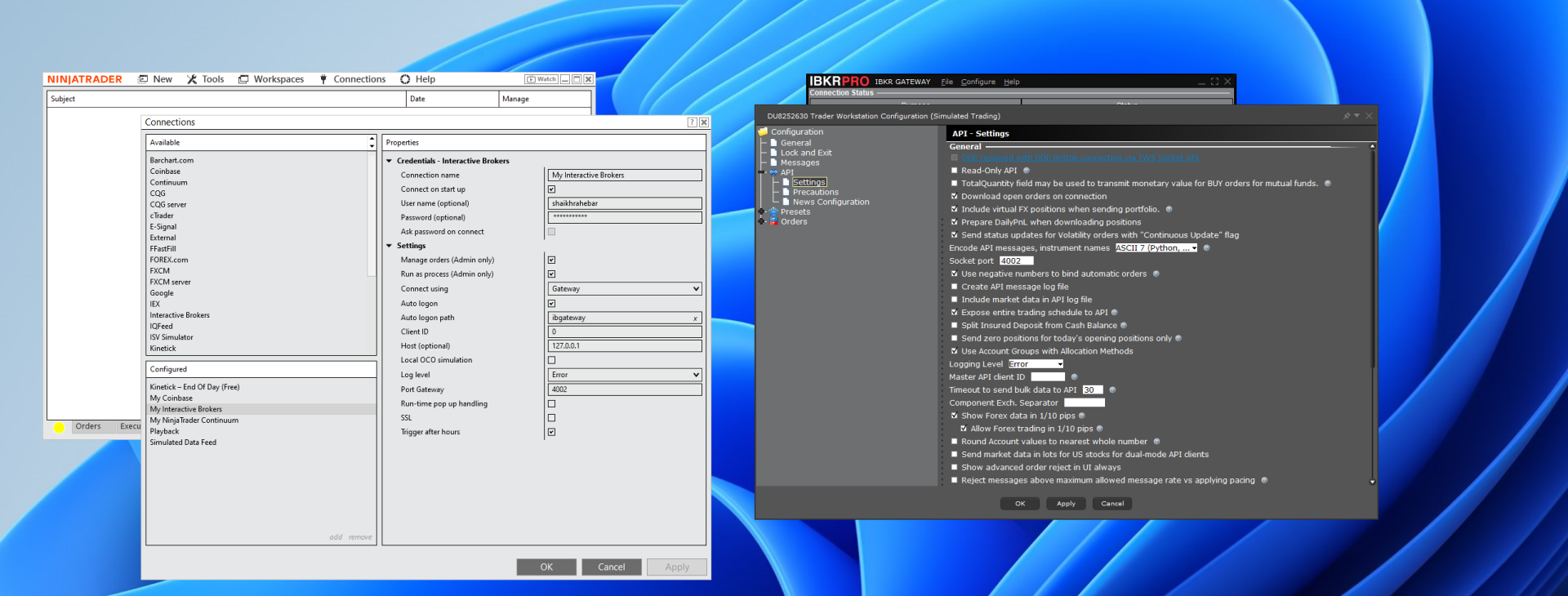Open the Connect using Gateway dropdown

coord(624,289)
